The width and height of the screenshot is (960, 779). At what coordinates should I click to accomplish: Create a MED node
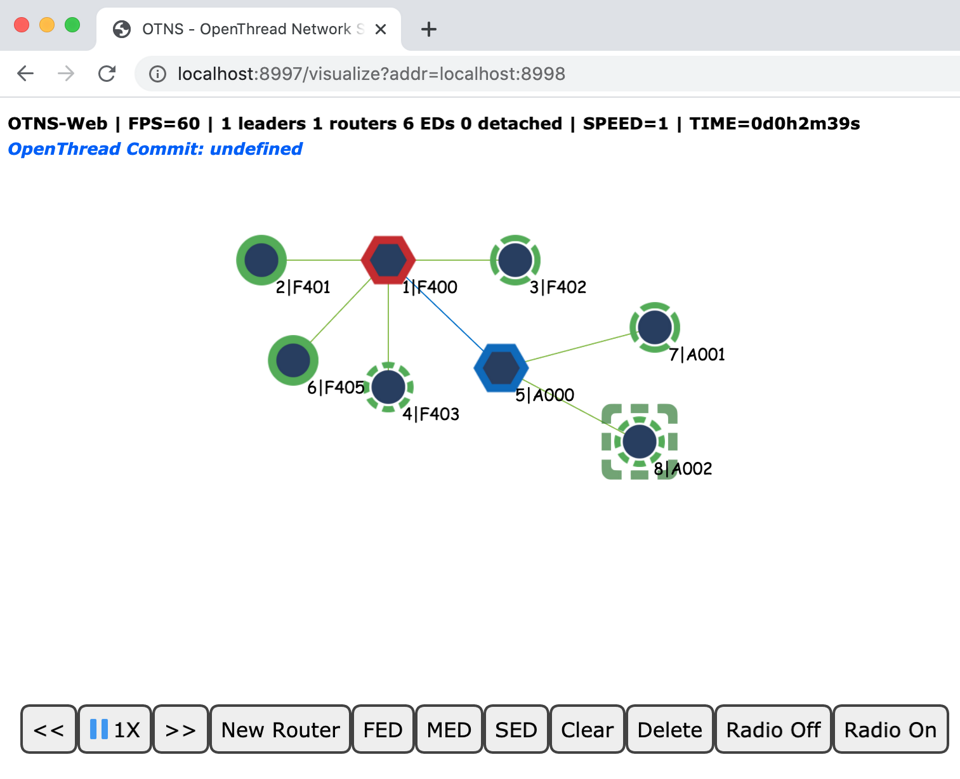449,730
